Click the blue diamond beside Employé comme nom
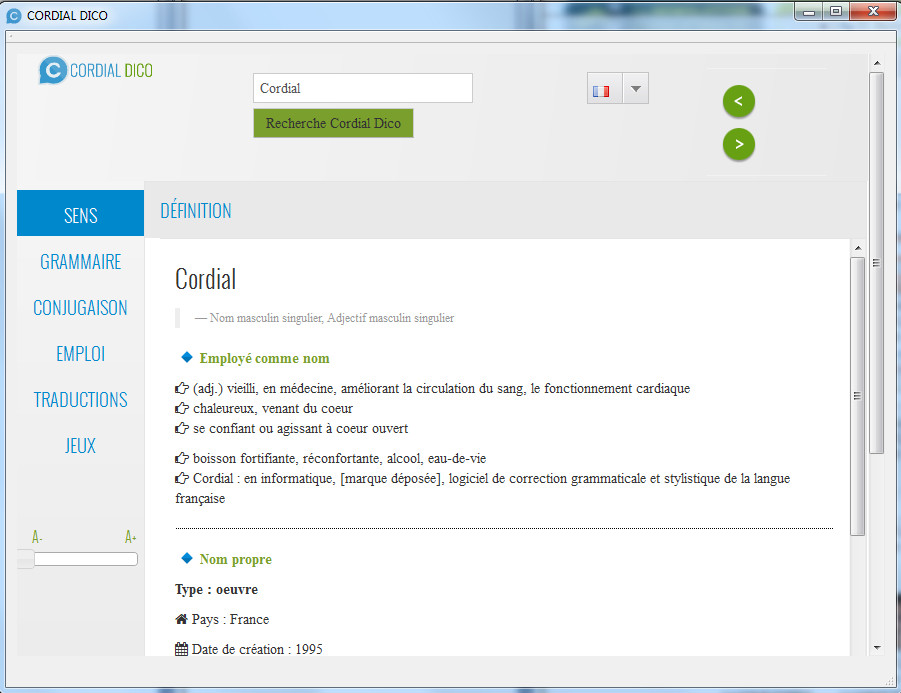Viewport: 901px width, 693px height. tap(187, 357)
